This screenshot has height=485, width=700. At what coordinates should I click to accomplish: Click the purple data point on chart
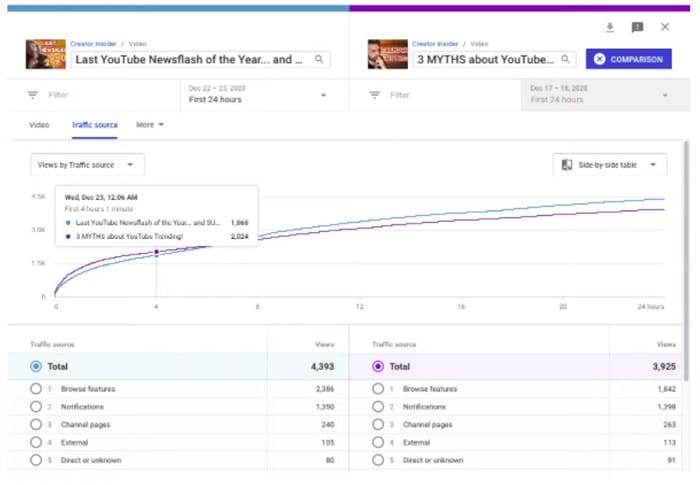coord(156,252)
